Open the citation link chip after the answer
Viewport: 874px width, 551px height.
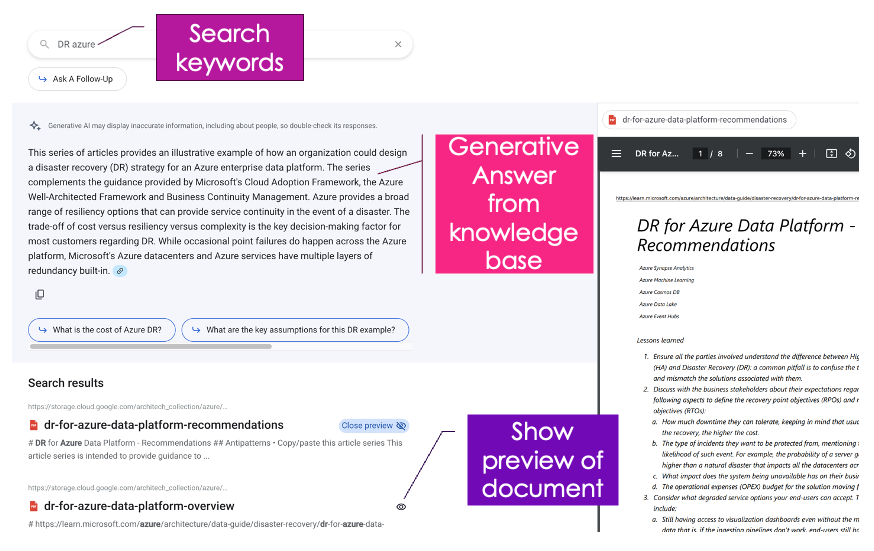click(x=120, y=271)
